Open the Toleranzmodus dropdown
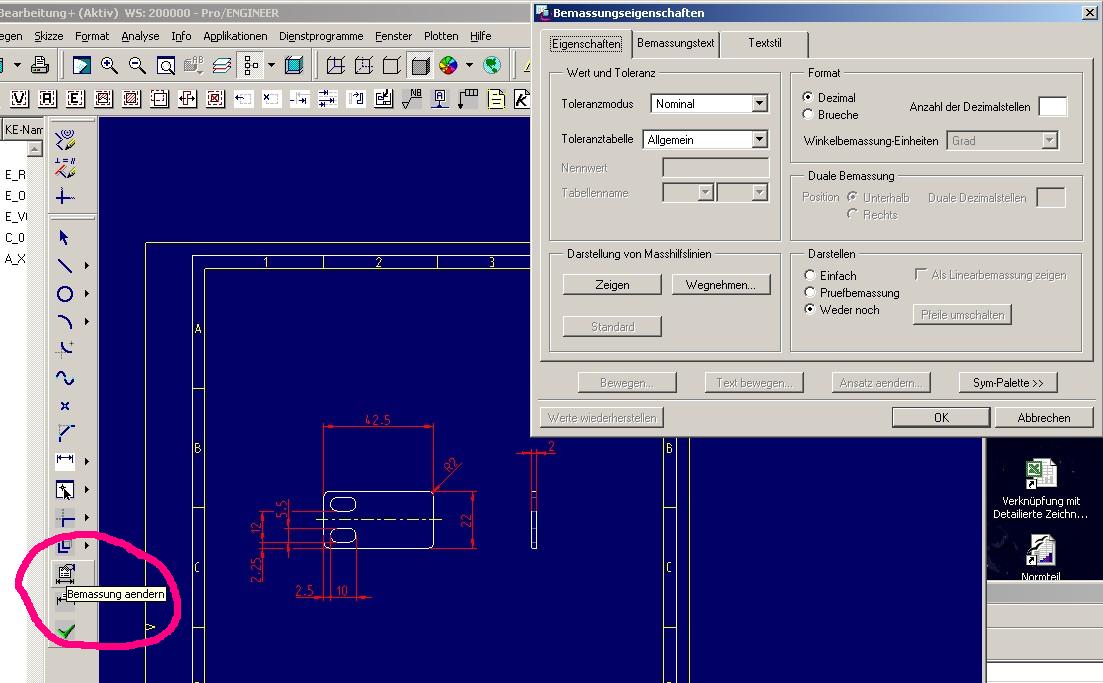The width and height of the screenshot is (1103, 683). [759, 103]
